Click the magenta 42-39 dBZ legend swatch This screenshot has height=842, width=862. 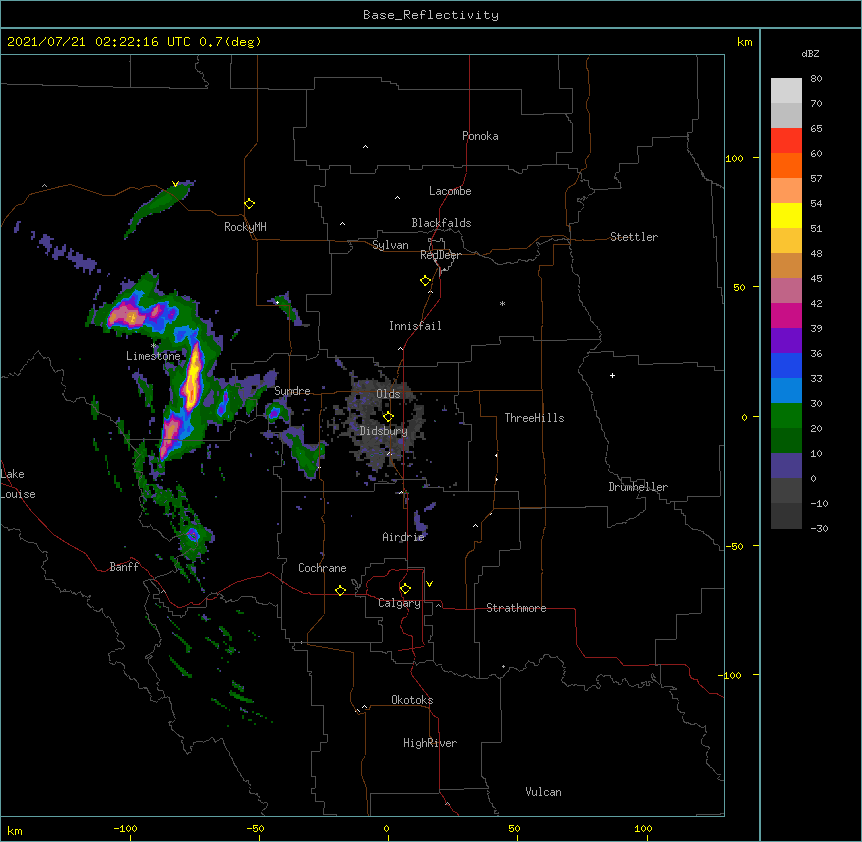tap(786, 315)
